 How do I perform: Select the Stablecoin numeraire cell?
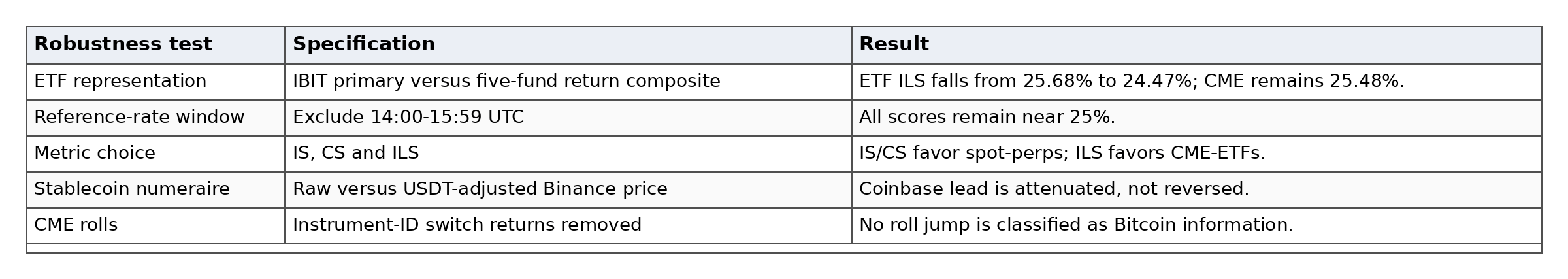point(155,189)
